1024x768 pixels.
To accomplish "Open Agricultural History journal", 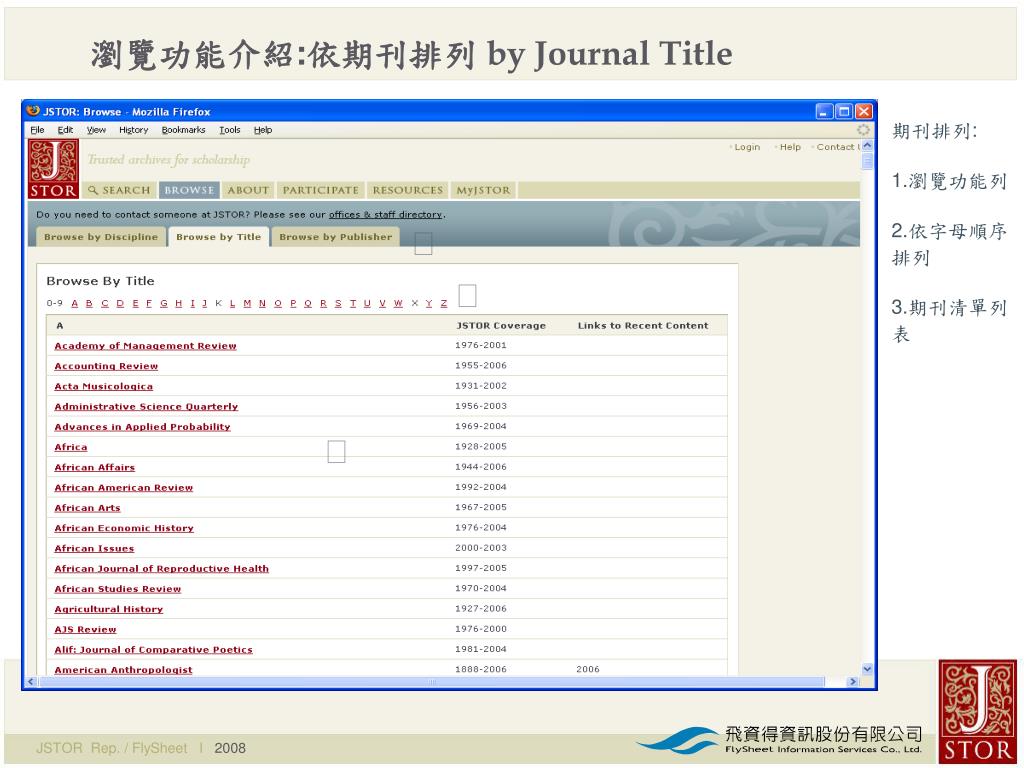I will 108,609.
